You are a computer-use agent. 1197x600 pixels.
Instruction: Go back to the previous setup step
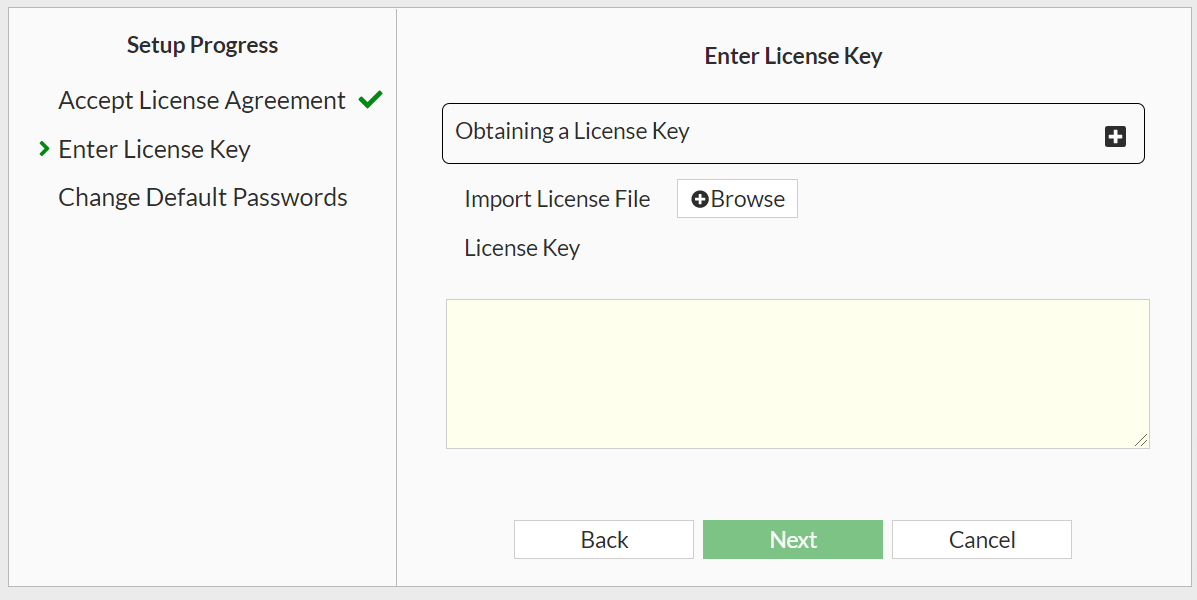click(x=603, y=539)
